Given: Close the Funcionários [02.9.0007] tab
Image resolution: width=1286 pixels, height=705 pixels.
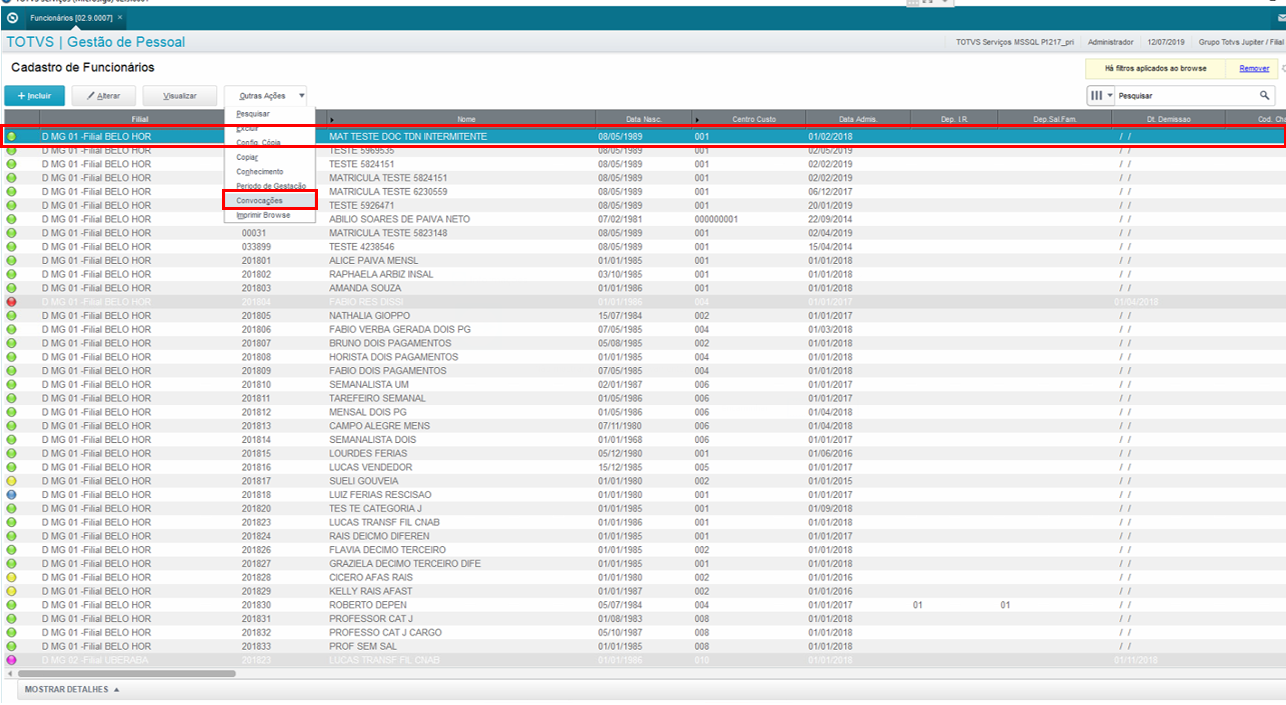Looking at the screenshot, I should [120, 18].
